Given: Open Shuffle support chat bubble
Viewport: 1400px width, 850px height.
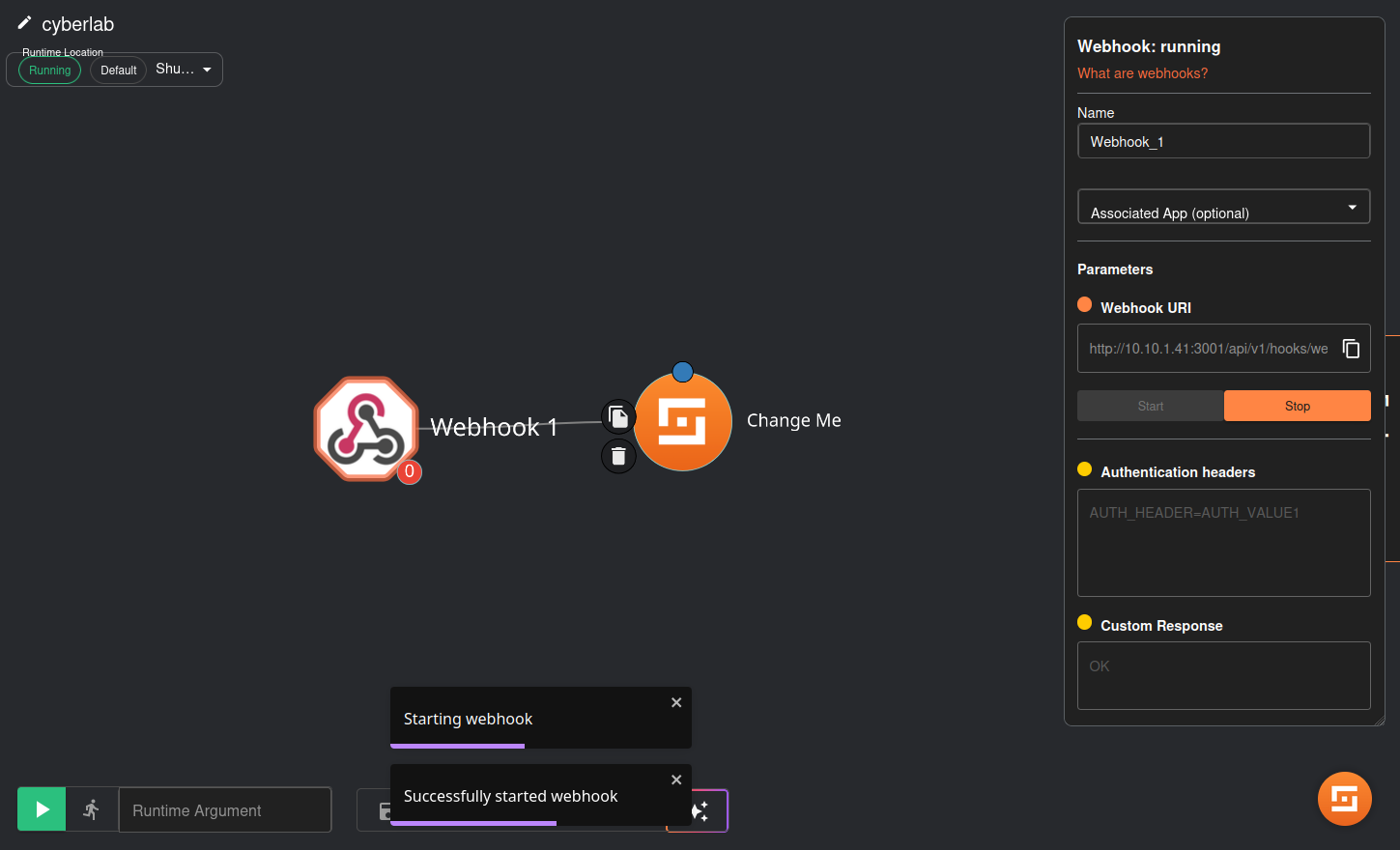Looking at the screenshot, I should [1344, 799].
